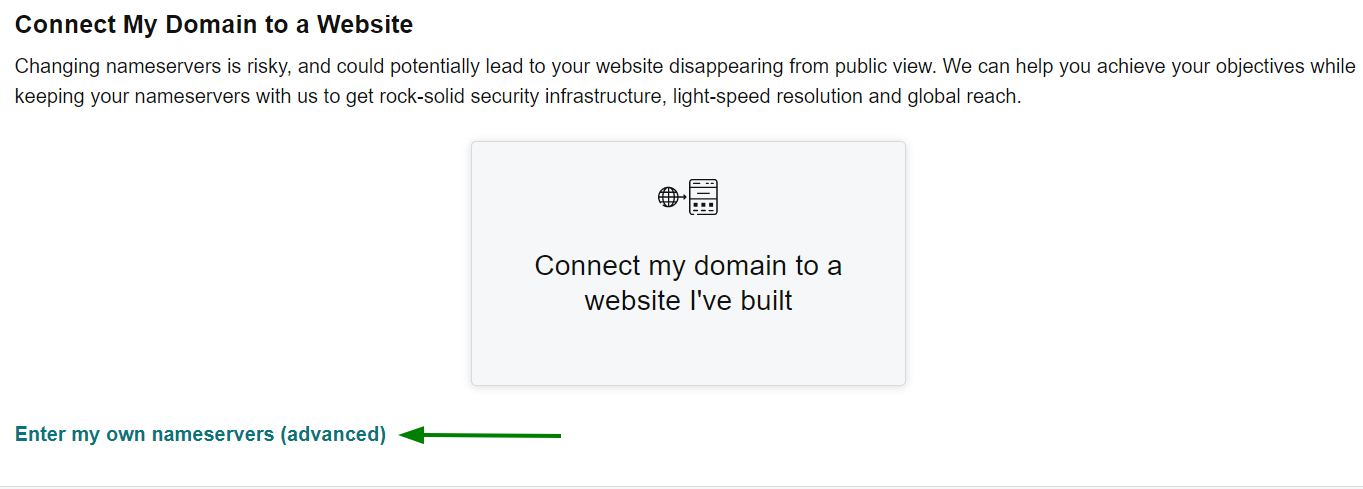
Task: Click the green arrow head pointing at nameservers link
Action: pyautogui.click(x=412, y=435)
